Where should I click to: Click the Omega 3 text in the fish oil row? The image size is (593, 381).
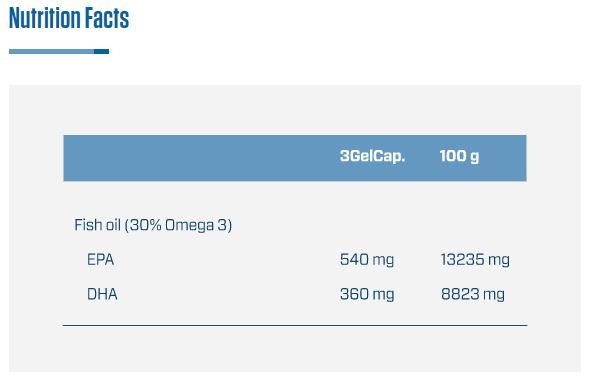coord(198,225)
